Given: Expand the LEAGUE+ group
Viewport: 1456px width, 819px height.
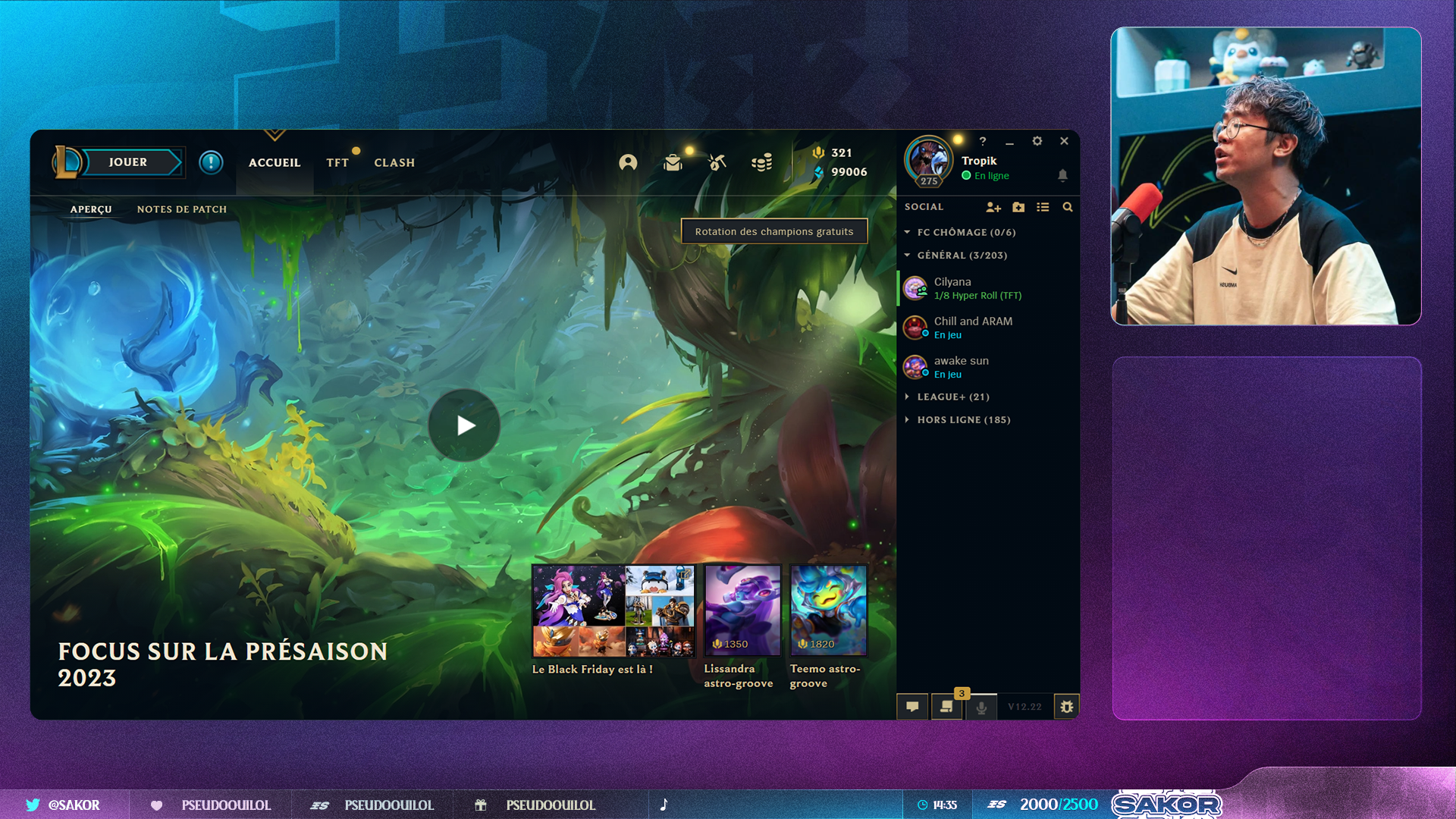Looking at the screenshot, I should click(x=907, y=397).
